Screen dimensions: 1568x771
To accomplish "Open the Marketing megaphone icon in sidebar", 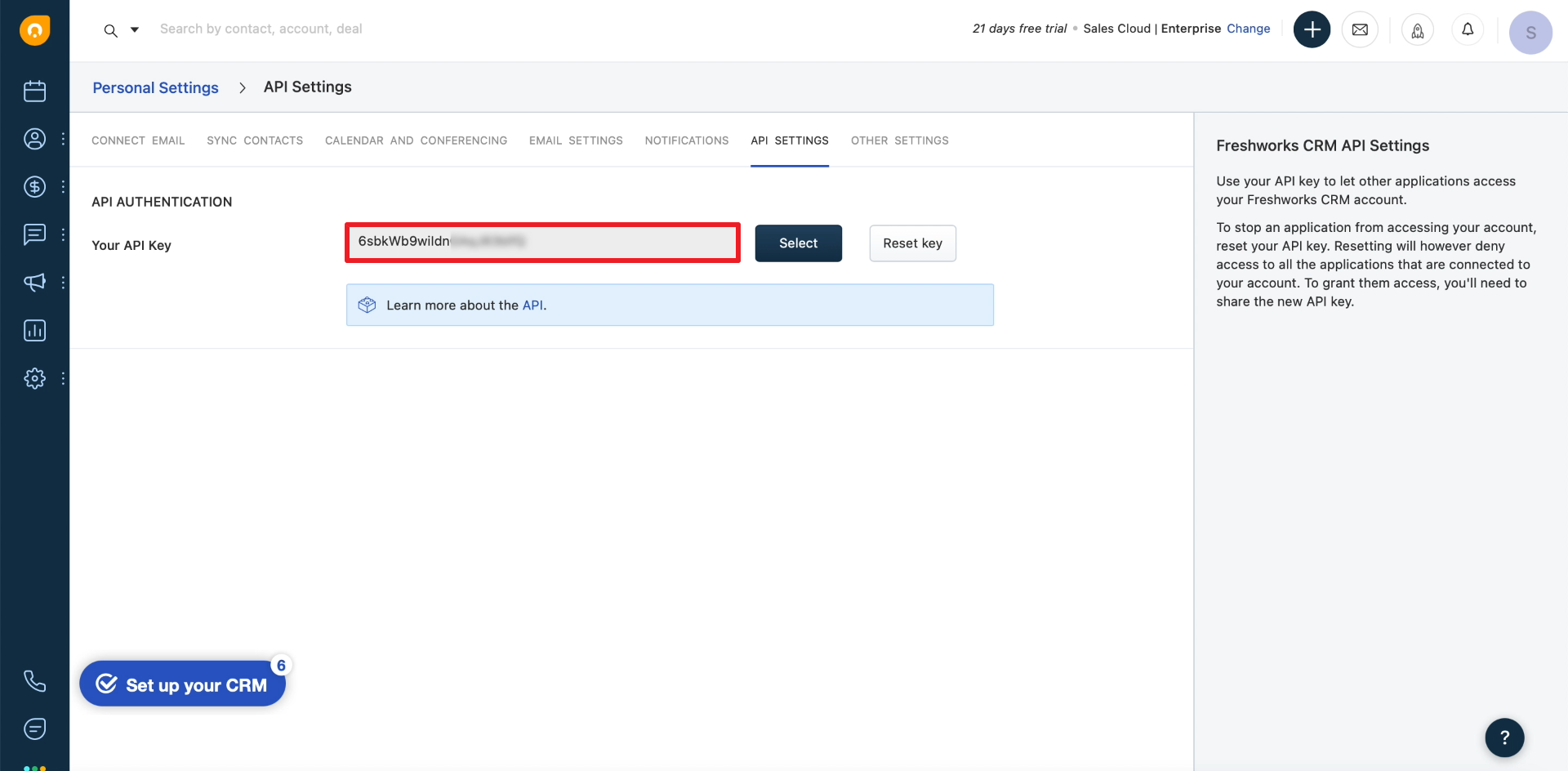I will point(34,283).
